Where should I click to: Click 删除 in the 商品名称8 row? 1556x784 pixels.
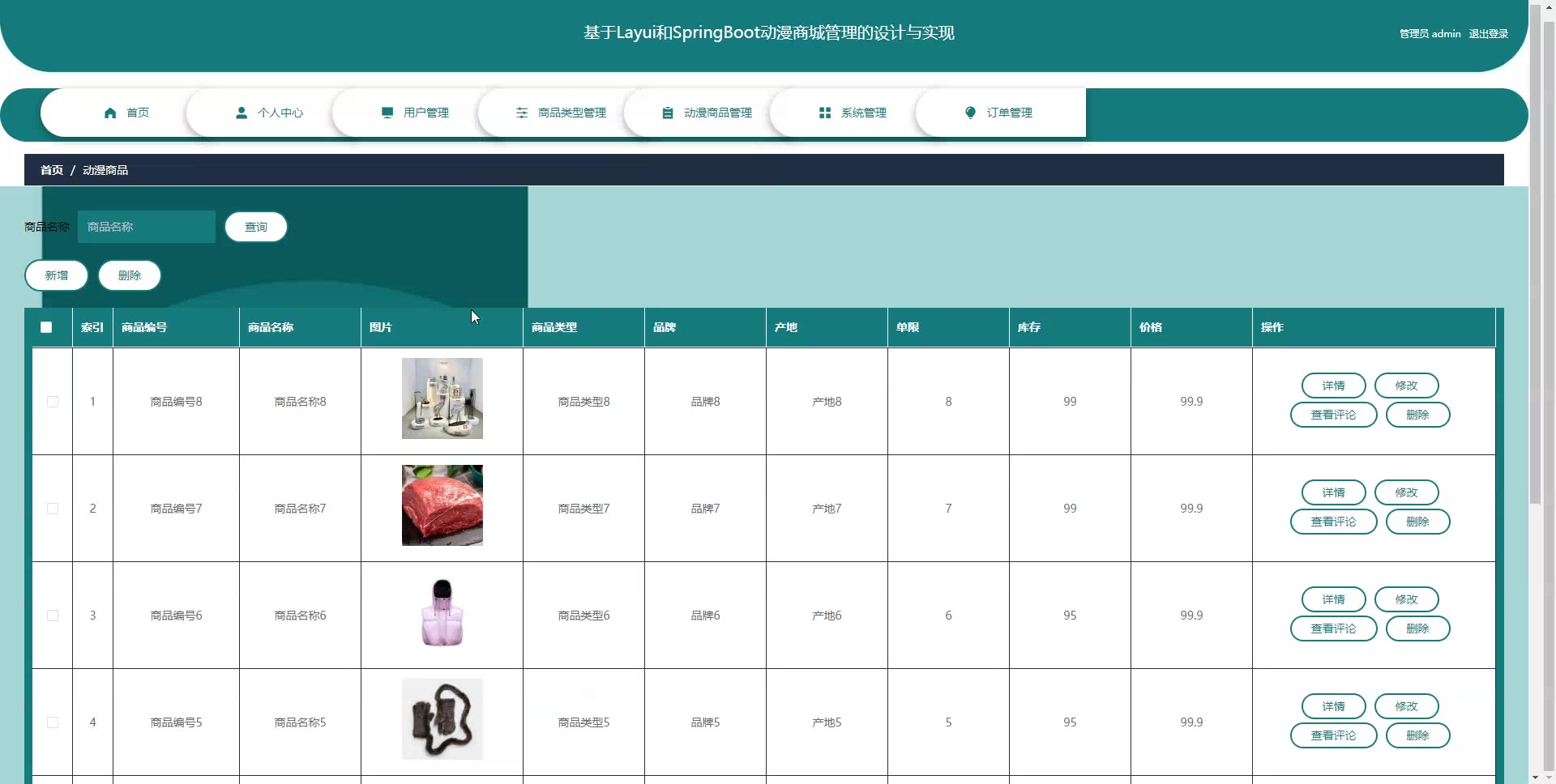1418,415
